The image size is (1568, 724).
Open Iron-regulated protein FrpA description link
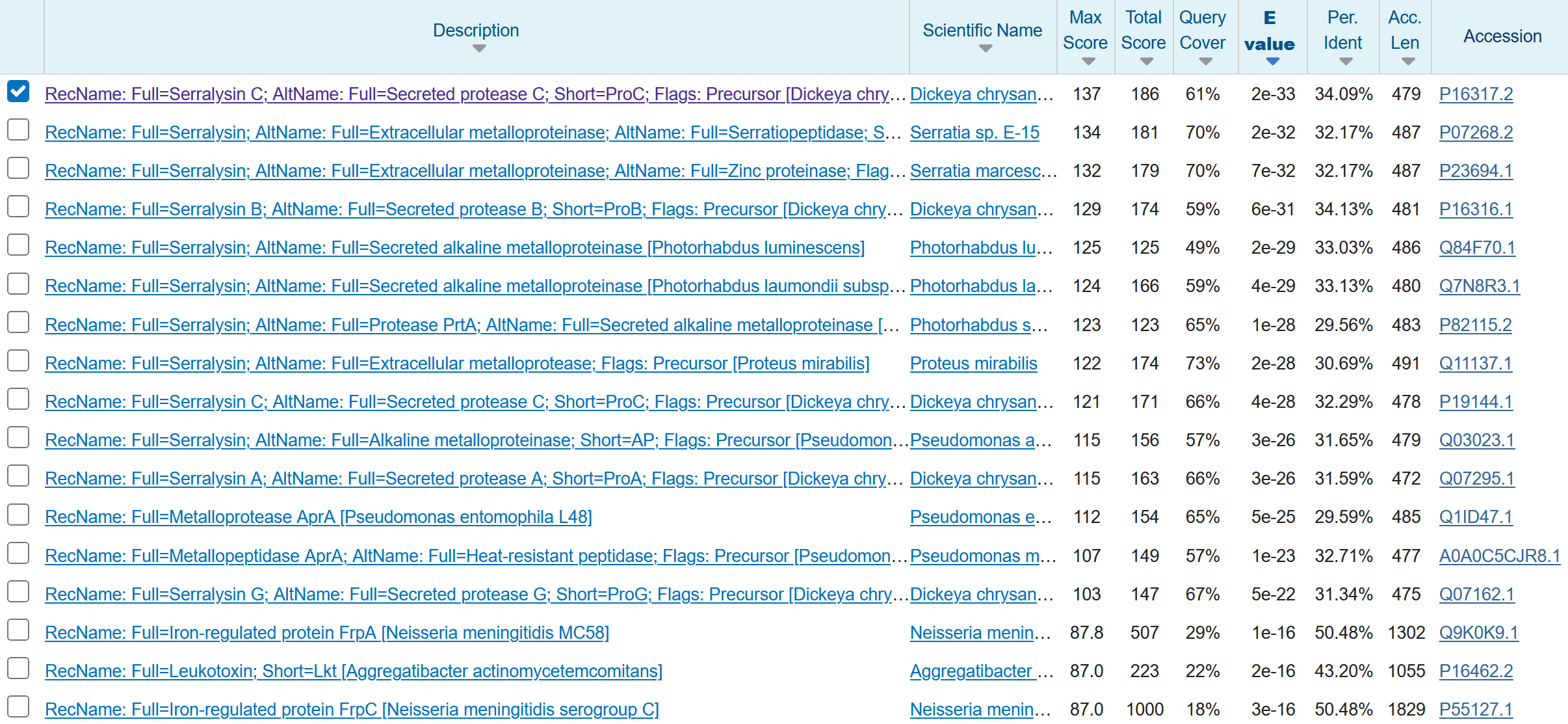pos(327,633)
